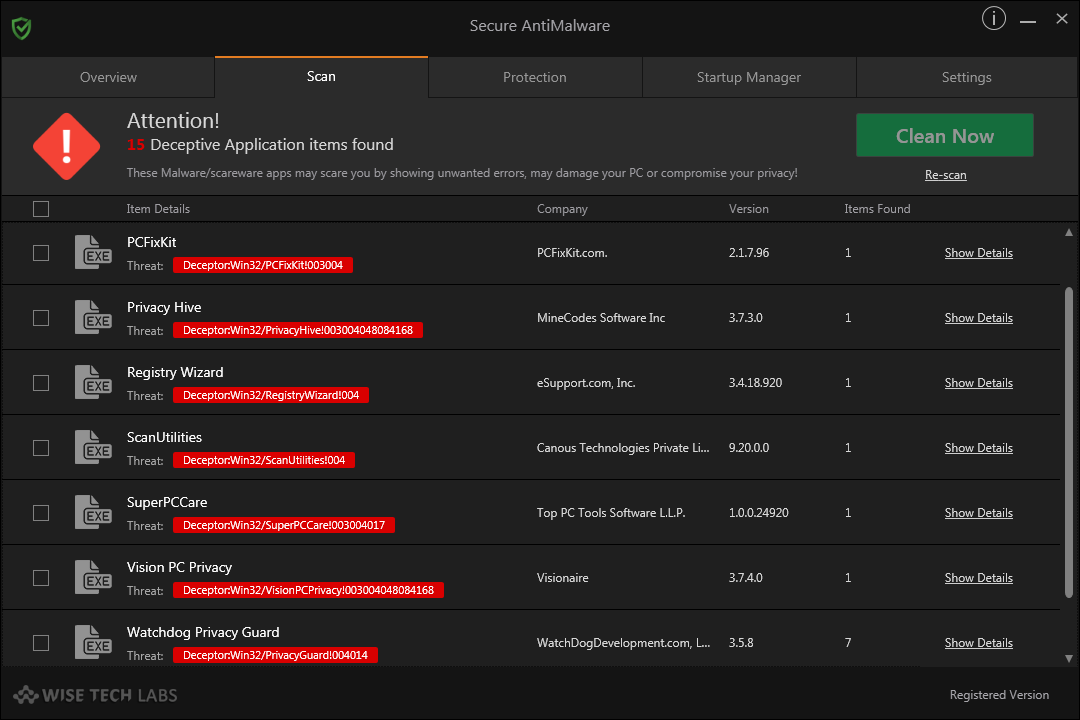Click the Re-scan link
The image size is (1080, 720).
tap(945, 175)
